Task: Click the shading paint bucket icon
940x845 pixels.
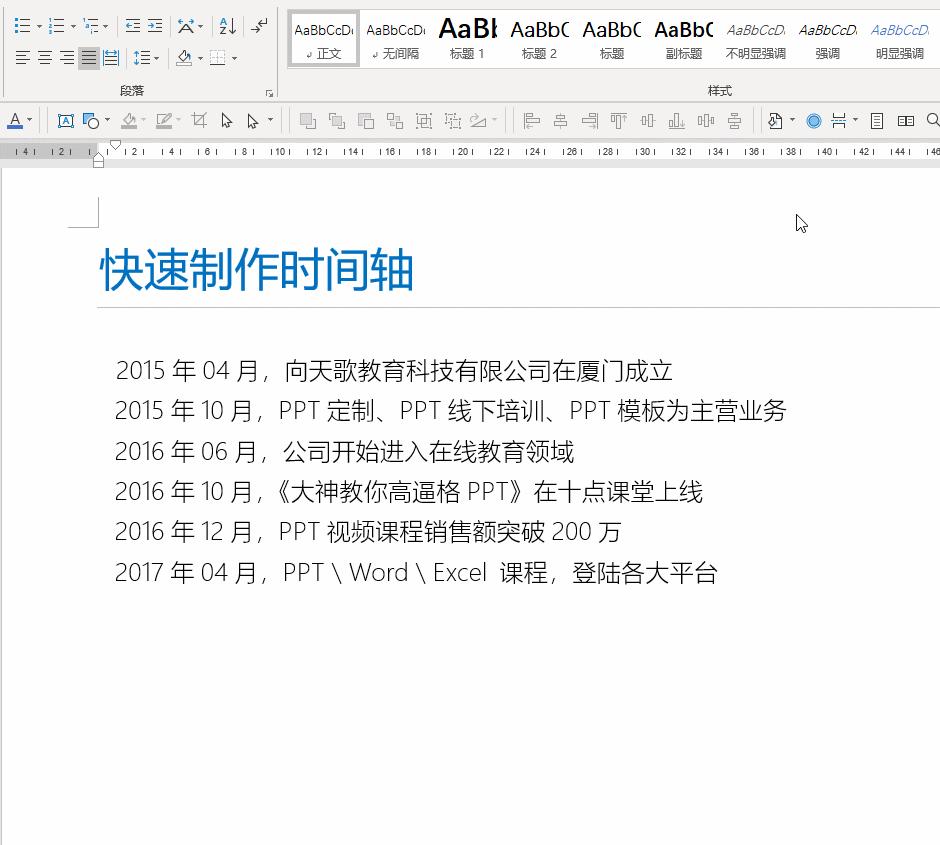Action: pos(186,57)
